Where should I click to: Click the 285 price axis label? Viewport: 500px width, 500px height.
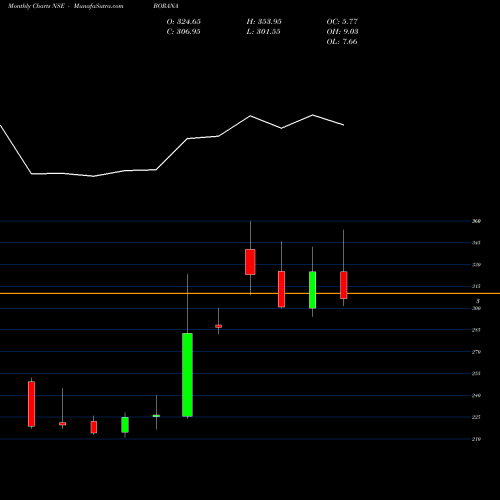(x=476, y=330)
